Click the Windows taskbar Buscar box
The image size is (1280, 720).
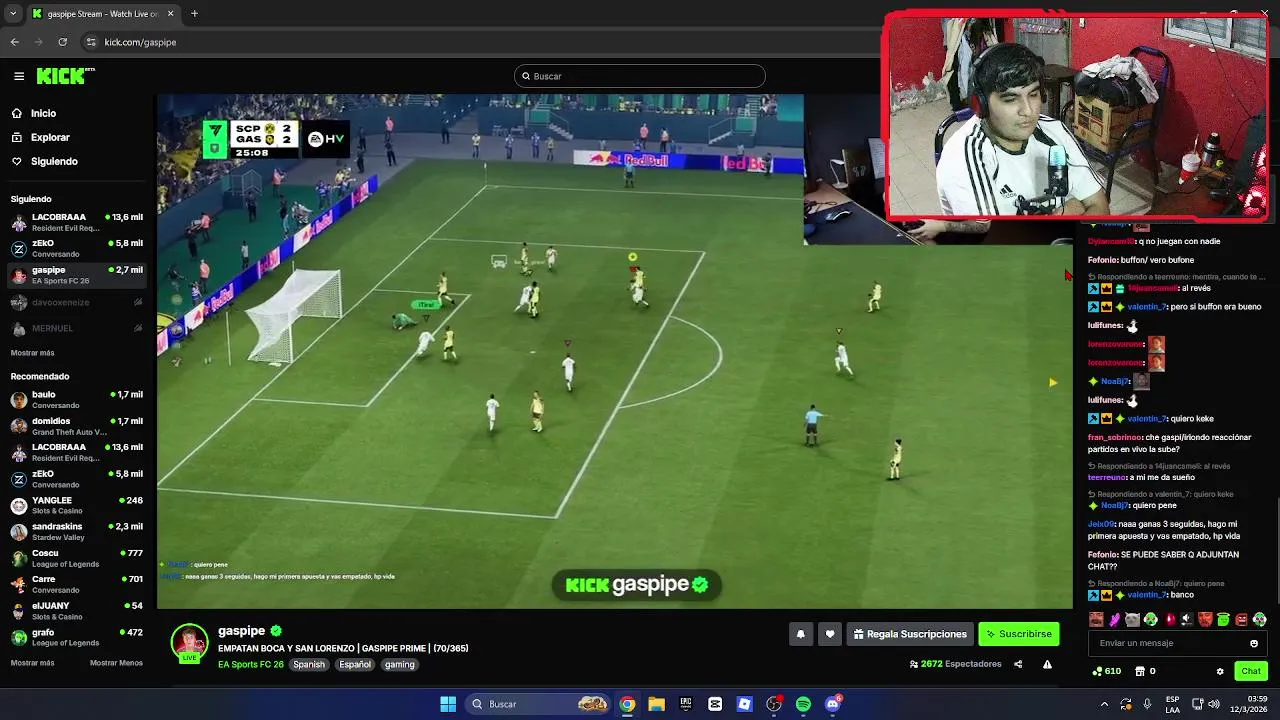point(539,704)
